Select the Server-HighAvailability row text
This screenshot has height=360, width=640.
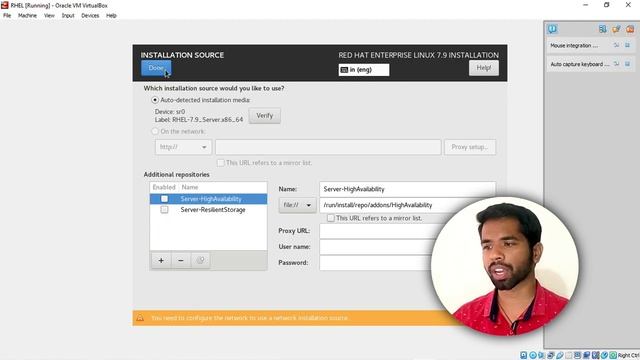[x=211, y=199]
